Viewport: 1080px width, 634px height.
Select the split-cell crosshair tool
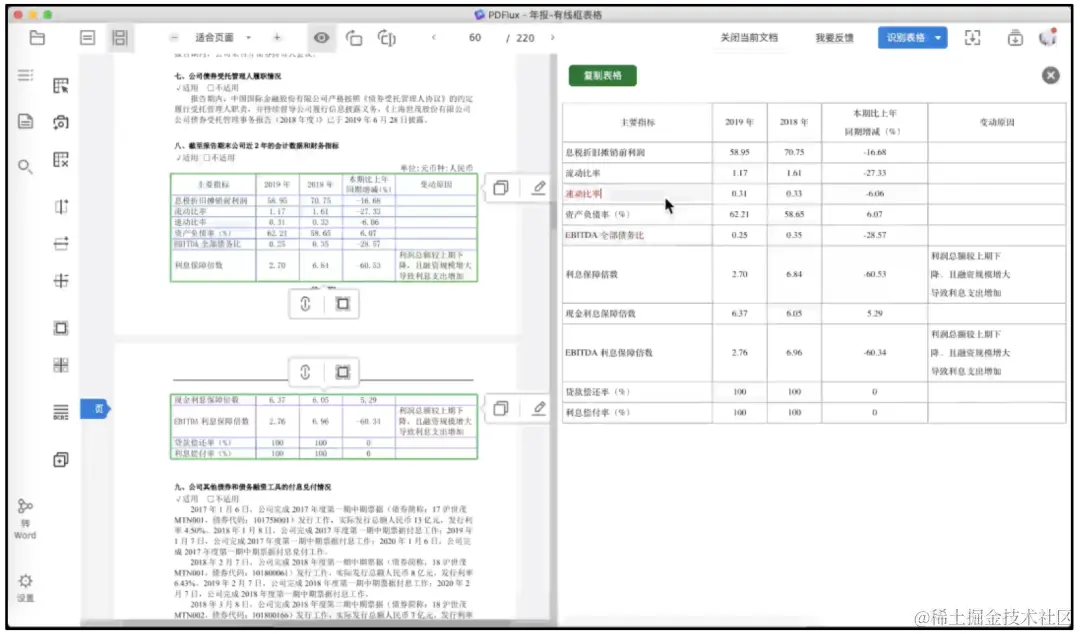click(61, 280)
